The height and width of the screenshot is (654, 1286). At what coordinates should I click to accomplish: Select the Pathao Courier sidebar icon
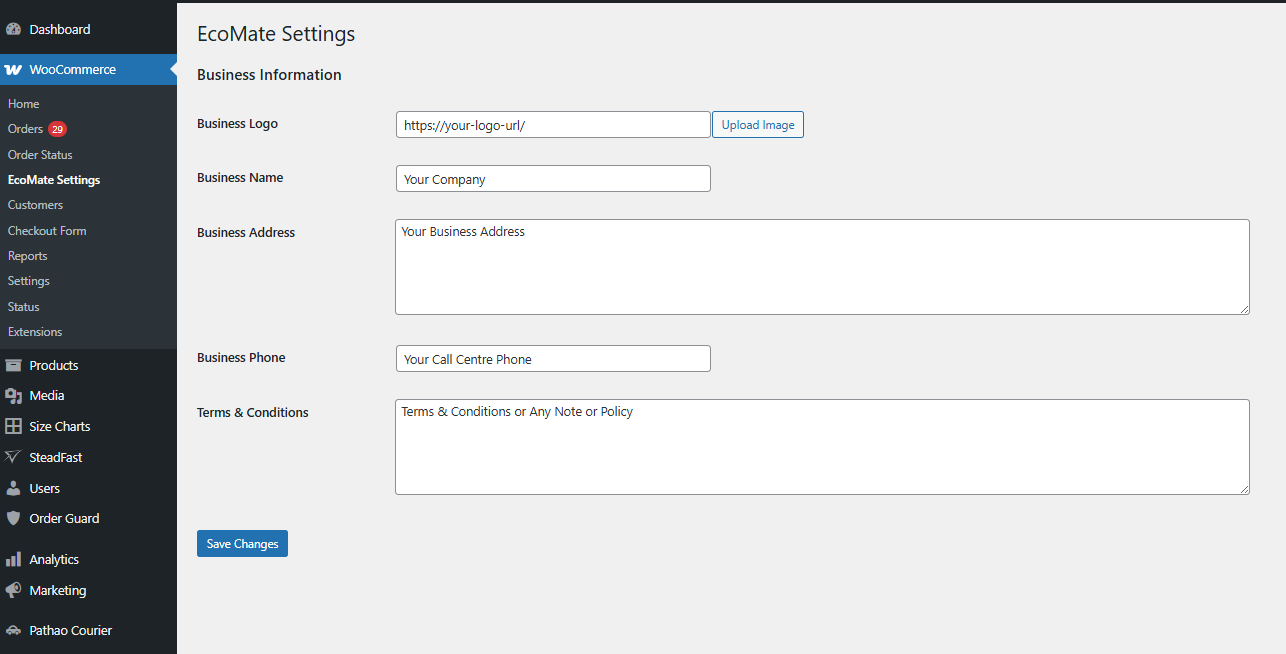point(13,630)
